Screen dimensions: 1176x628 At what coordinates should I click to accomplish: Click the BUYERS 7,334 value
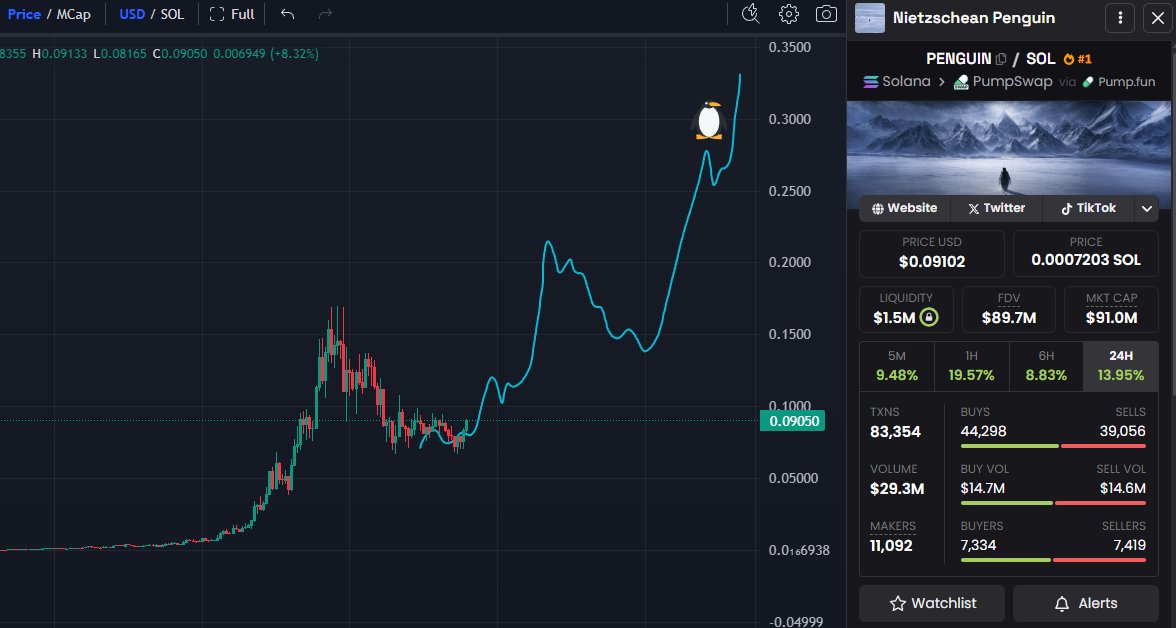click(978, 545)
